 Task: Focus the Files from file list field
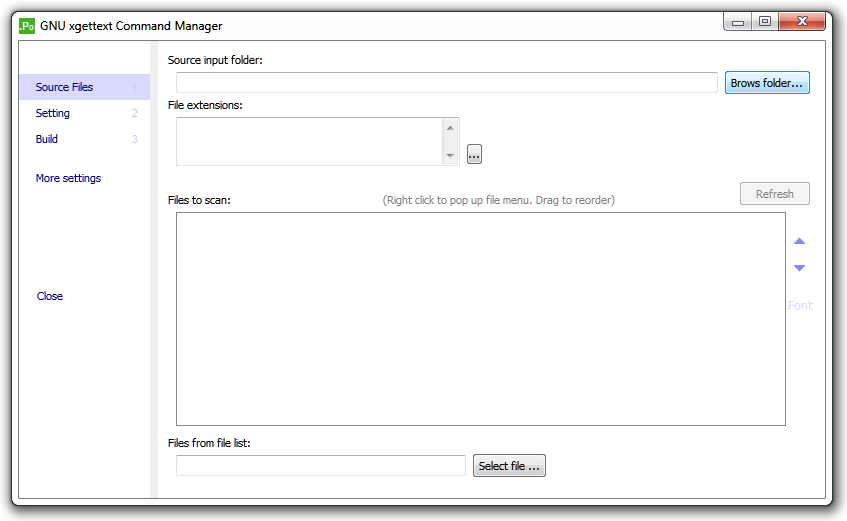tap(321, 466)
